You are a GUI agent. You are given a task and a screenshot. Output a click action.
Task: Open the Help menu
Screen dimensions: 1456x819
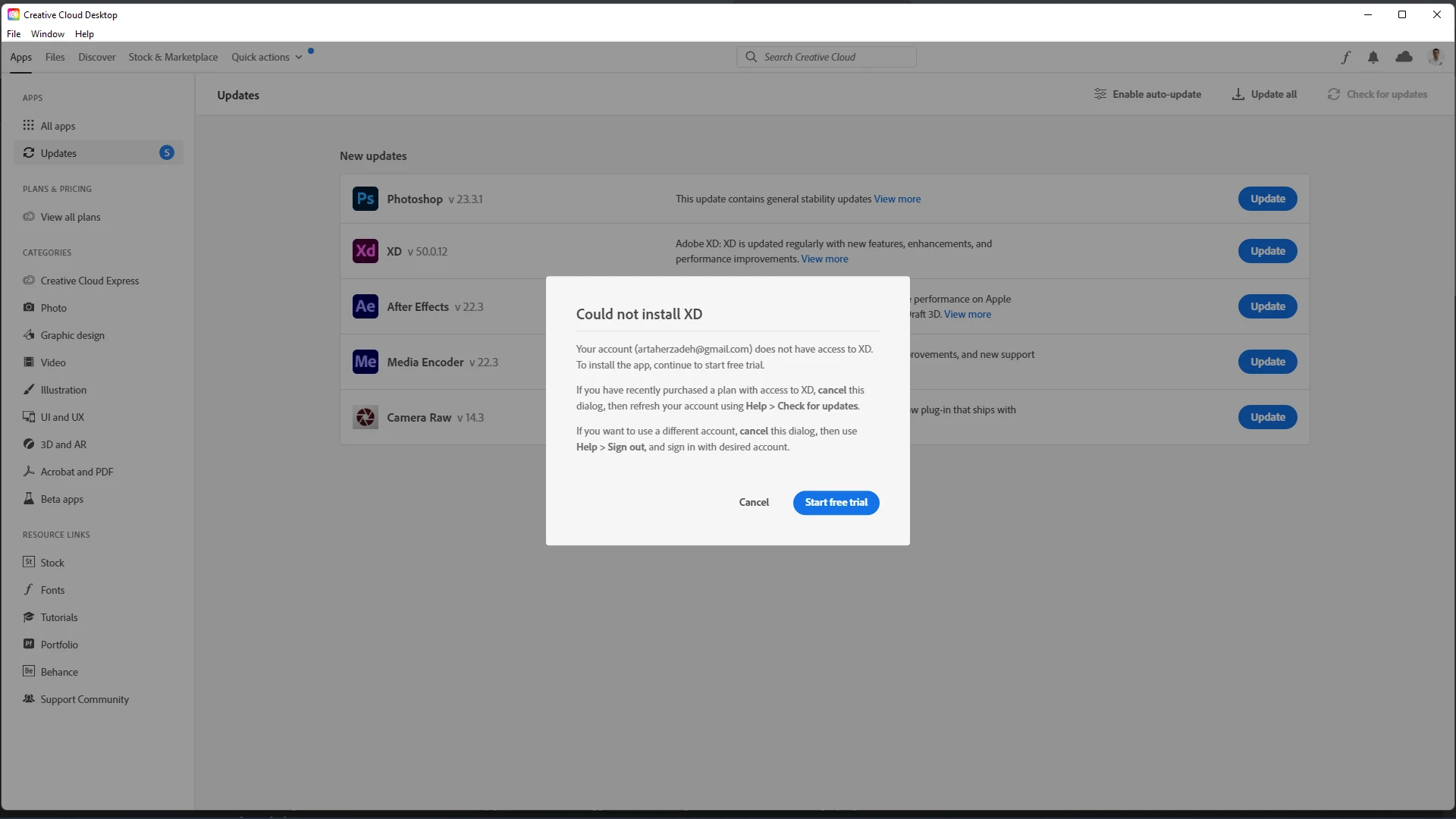pos(84,34)
